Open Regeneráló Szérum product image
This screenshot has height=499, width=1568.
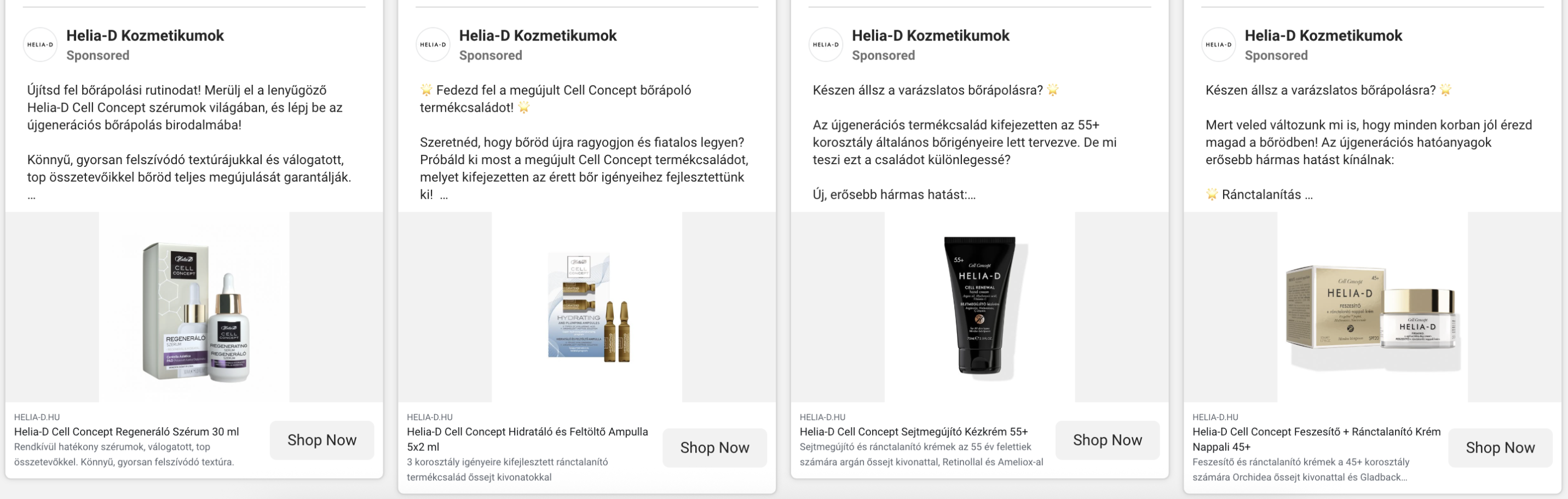coord(194,307)
